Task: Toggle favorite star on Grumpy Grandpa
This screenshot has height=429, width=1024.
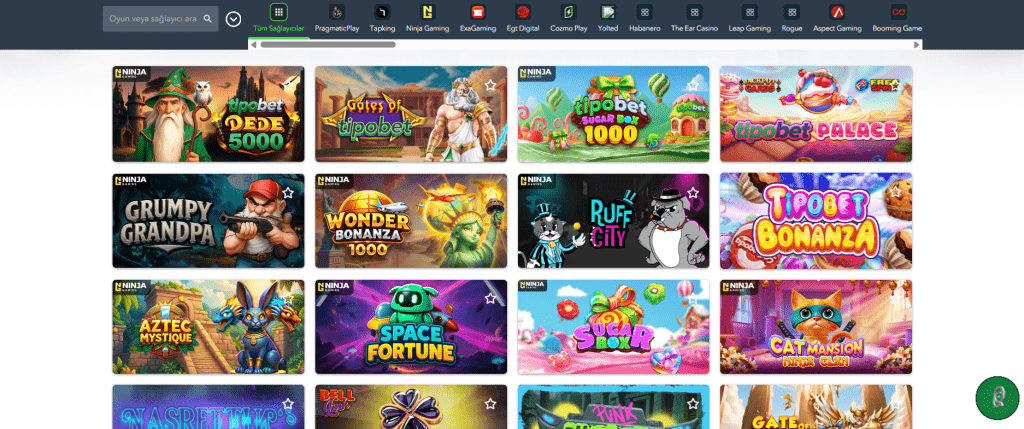Action: [x=288, y=192]
